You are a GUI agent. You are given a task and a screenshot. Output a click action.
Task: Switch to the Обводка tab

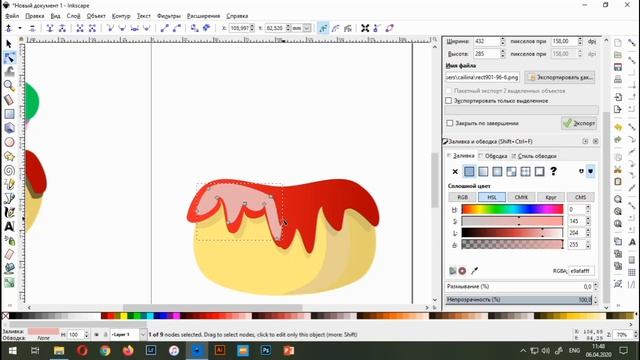(x=493, y=156)
